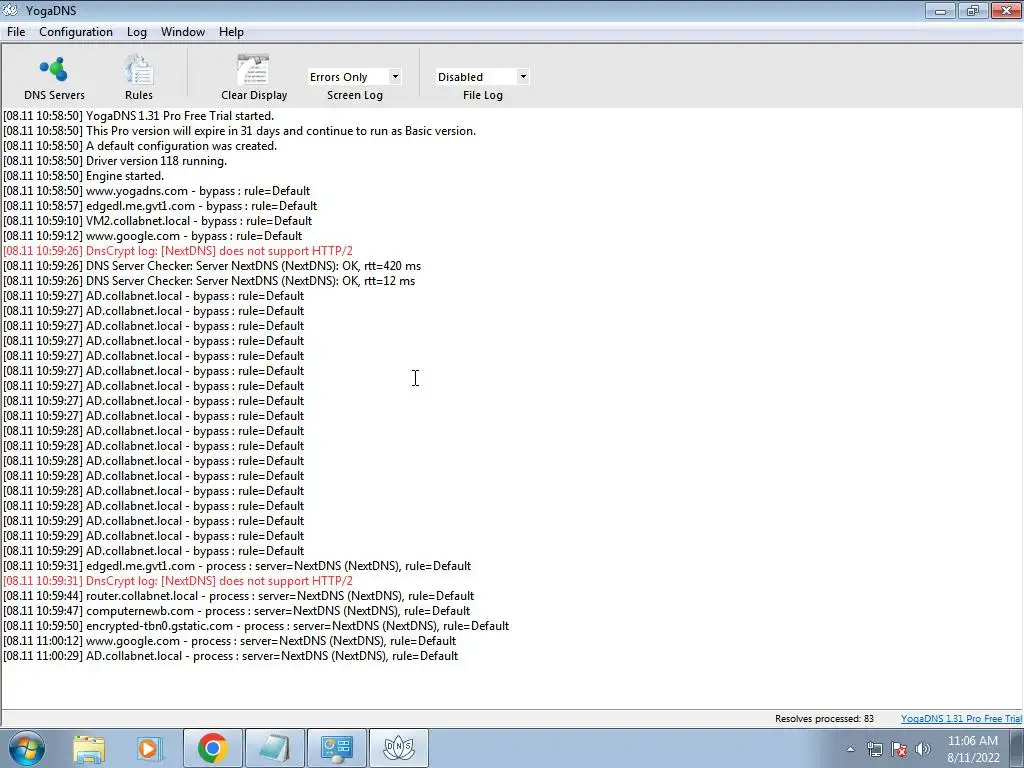Click the VM2.collabnet.local bypass line
The height and width of the screenshot is (768, 1024).
(157, 221)
